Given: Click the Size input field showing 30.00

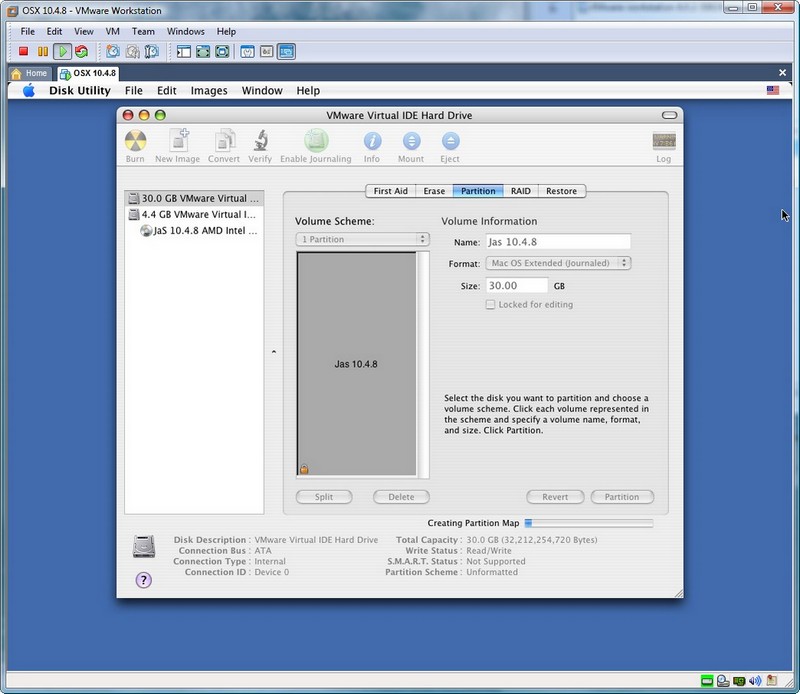Looking at the screenshot, I should coord(517,286).
